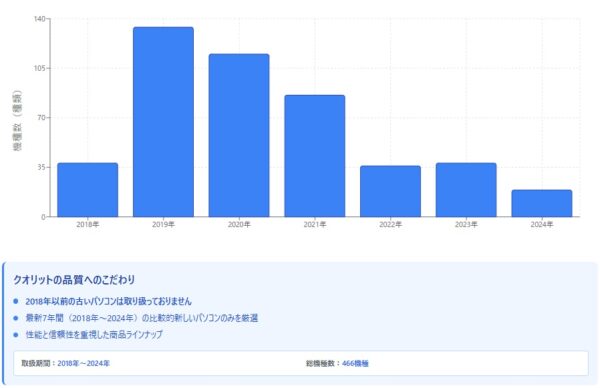Image resolution: width=600 pixels, height=388 pixels.
Task: Select the 2021年 bar
Action: pyautogui.click(x=315, y=156)
